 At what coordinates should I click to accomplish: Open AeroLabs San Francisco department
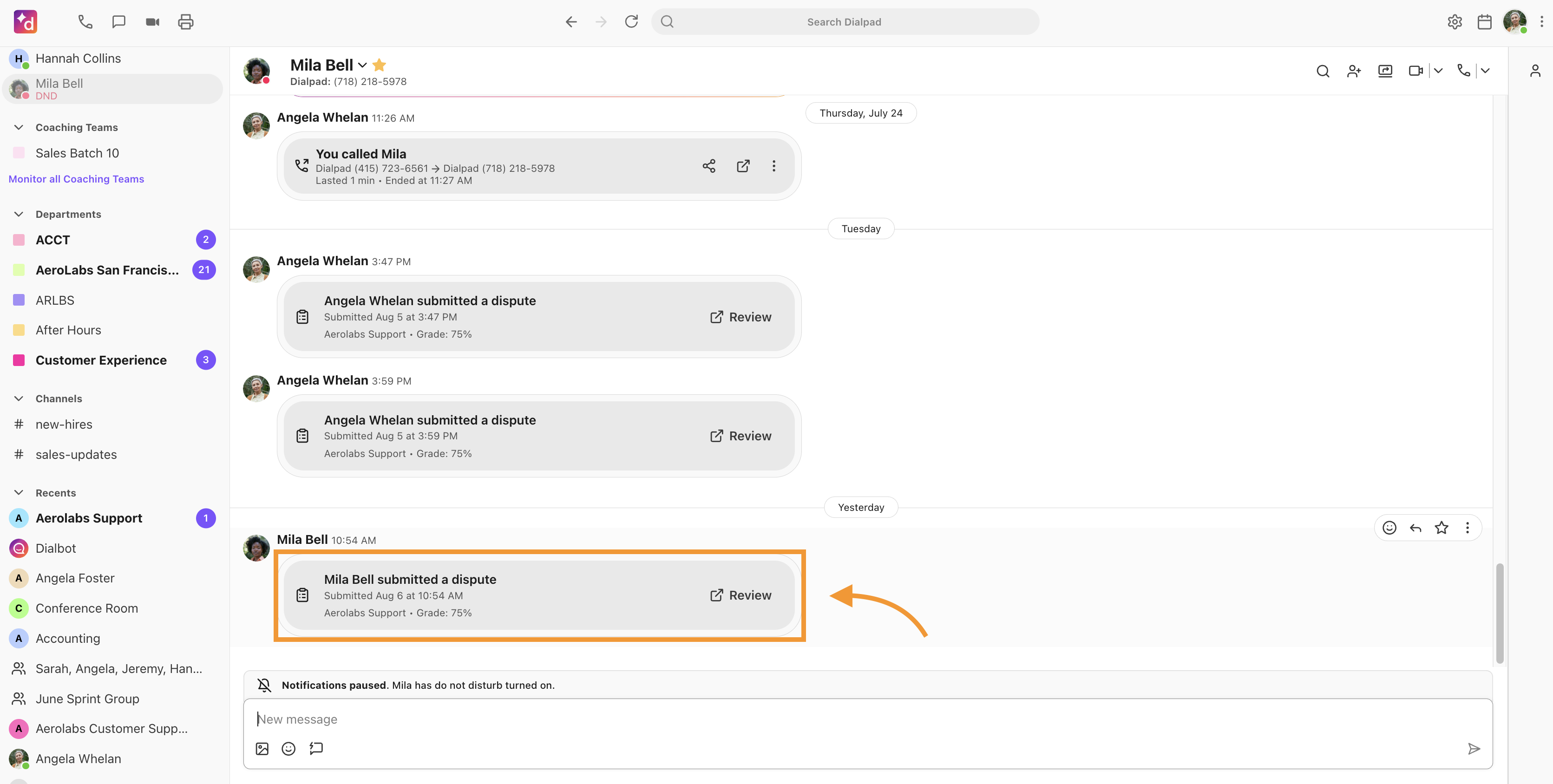click(113, 270)
